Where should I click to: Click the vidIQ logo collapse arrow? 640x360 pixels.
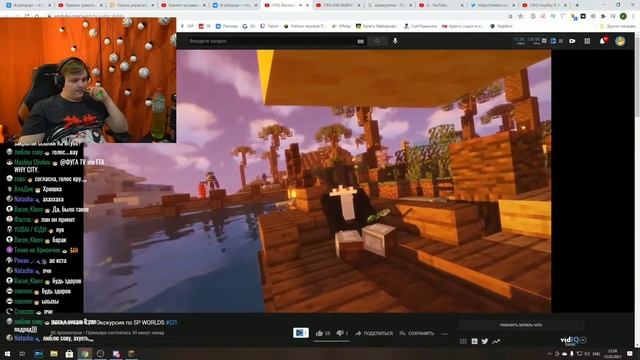tap(583, 340)
